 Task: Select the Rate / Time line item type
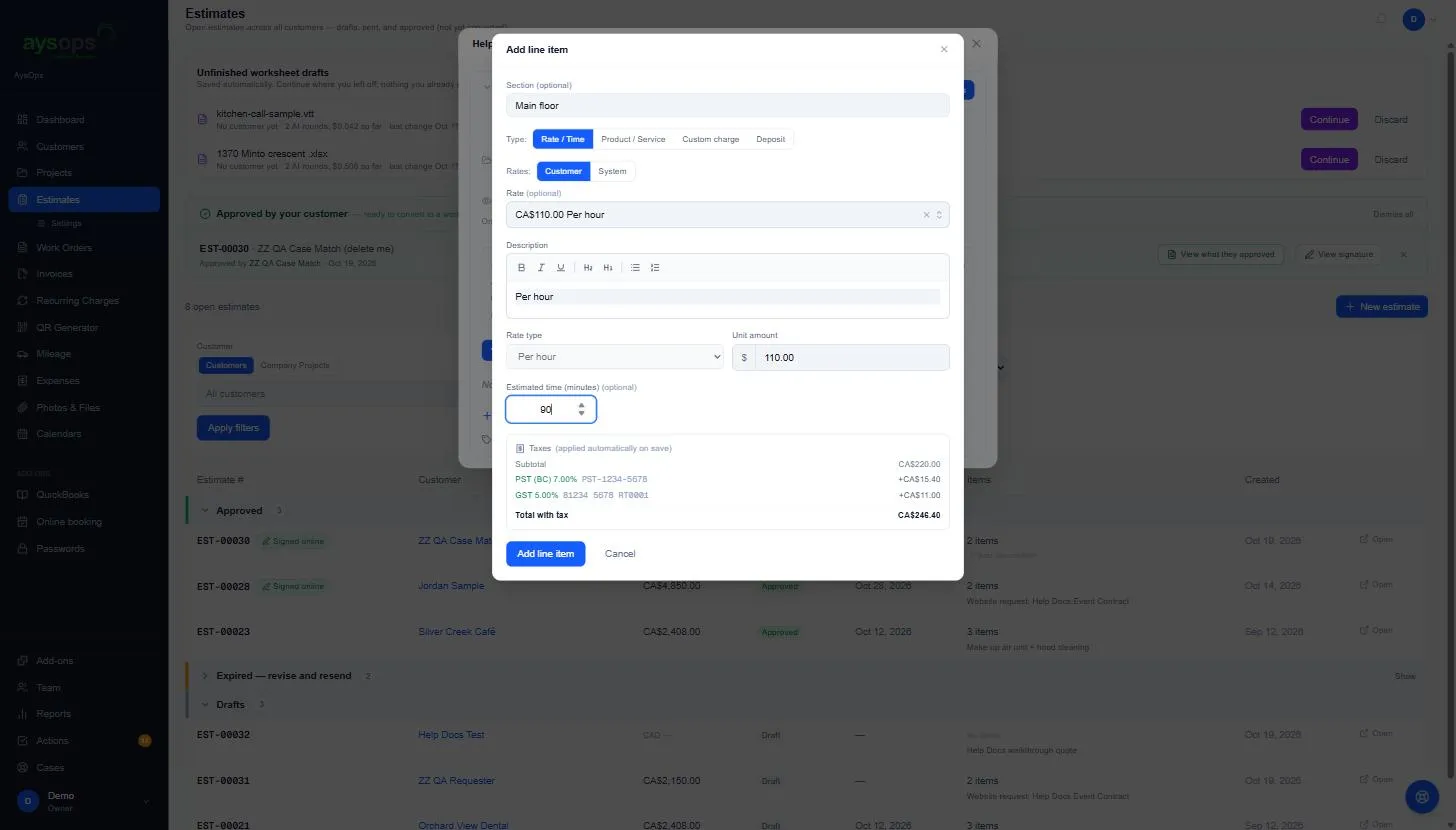pos(563,139)
